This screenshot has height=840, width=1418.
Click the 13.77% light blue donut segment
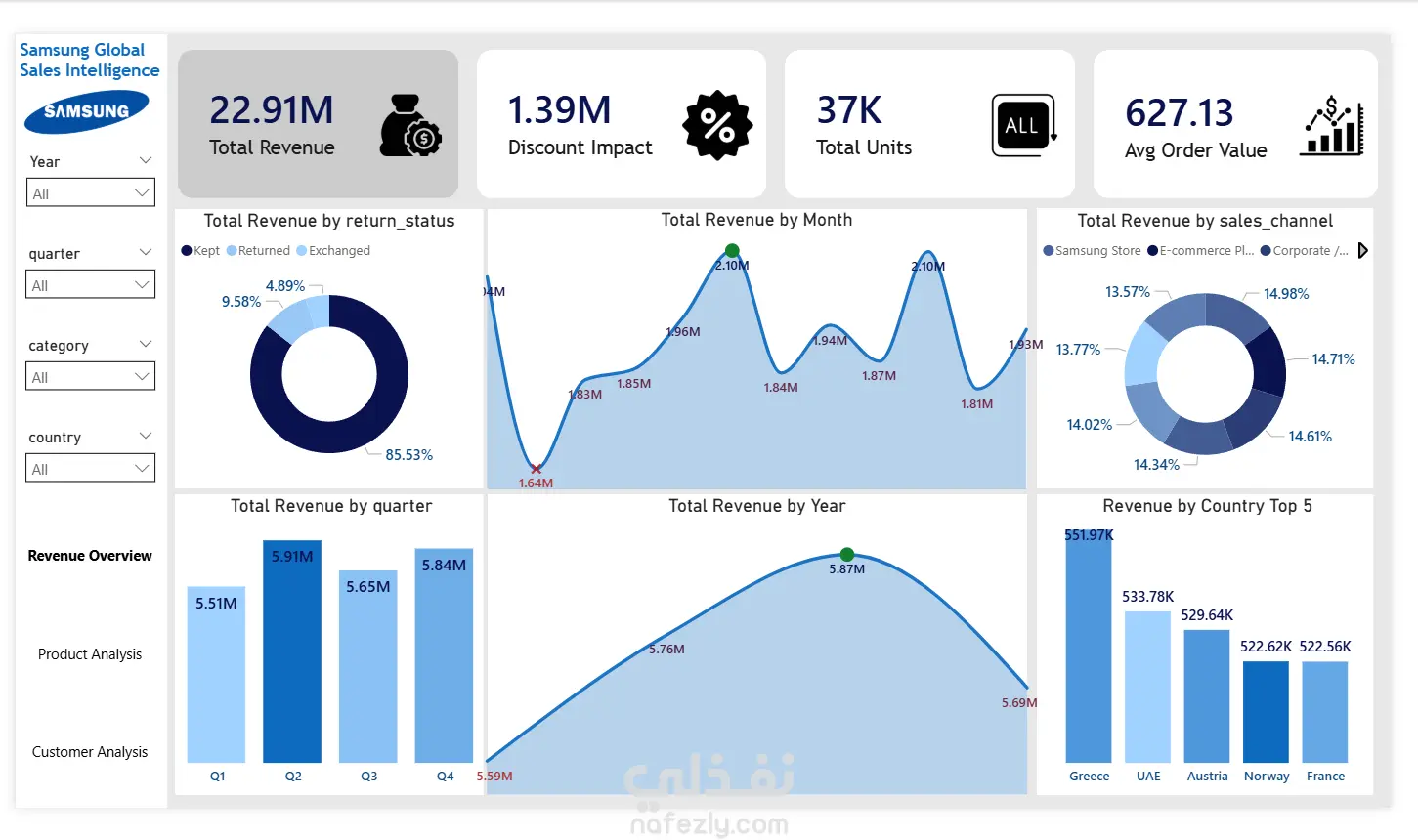coord(1141,354)
